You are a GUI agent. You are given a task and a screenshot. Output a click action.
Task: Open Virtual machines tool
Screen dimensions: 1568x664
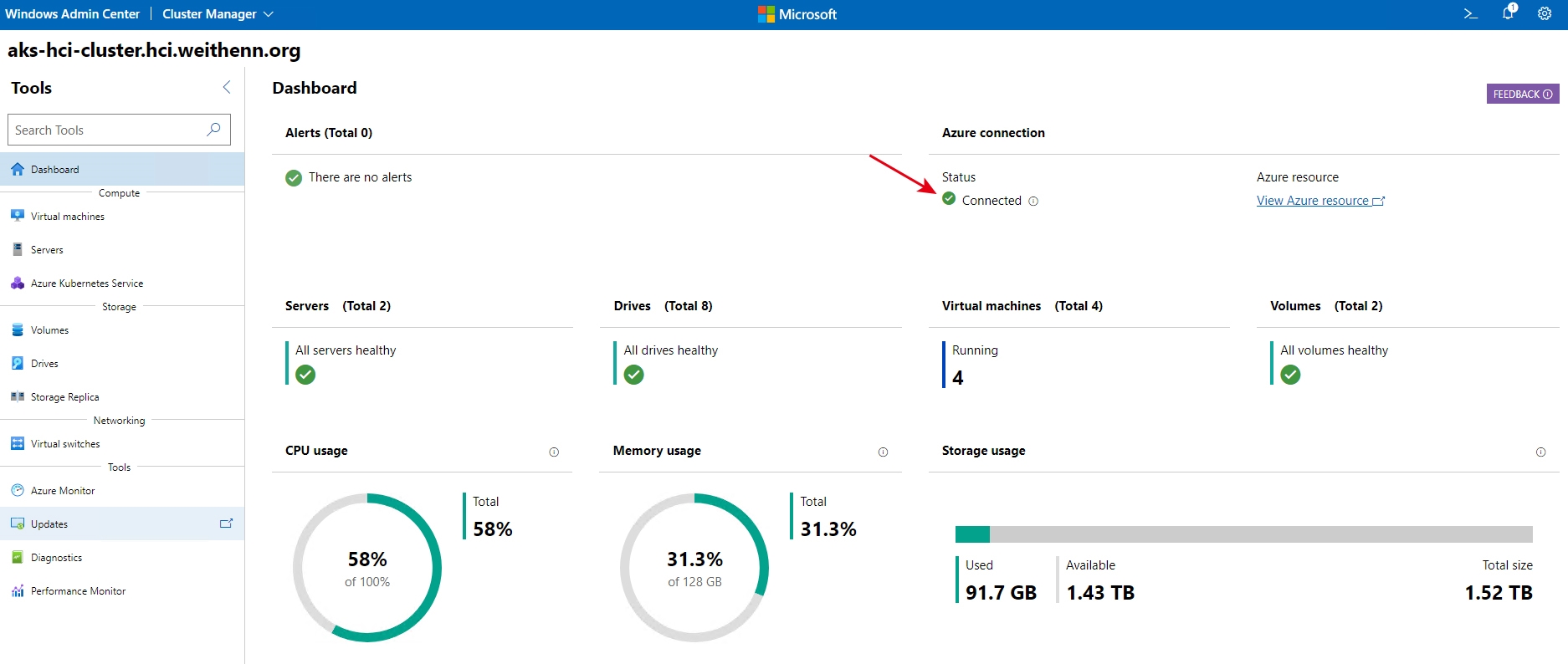point(122,216)
